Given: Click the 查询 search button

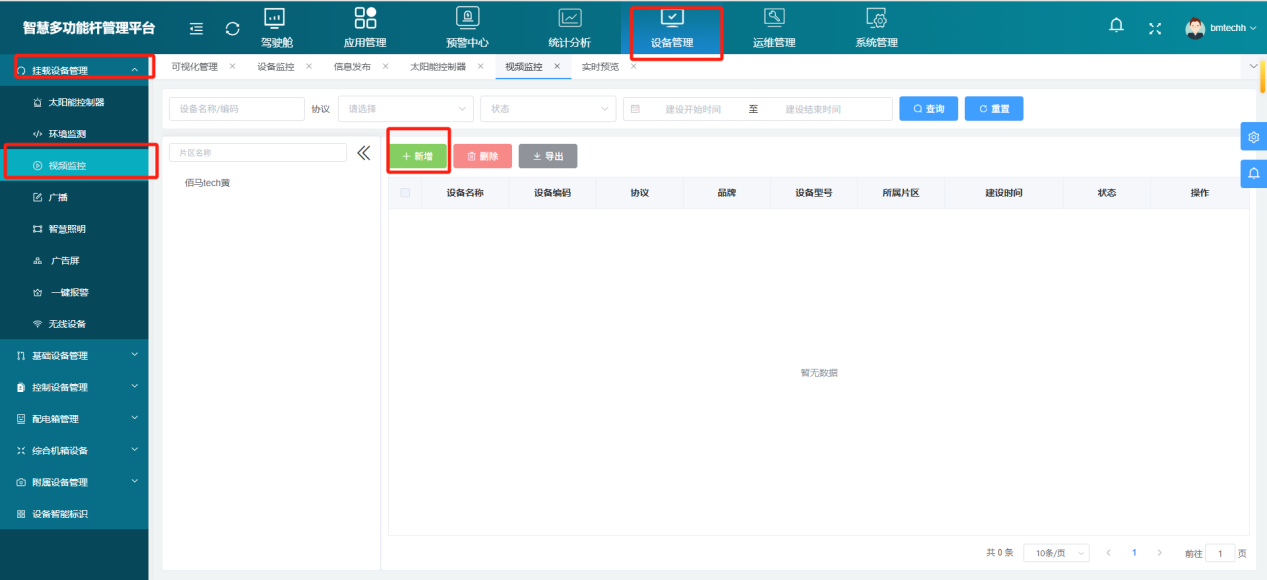Looking at the screenshot, I should coord(928,108).
